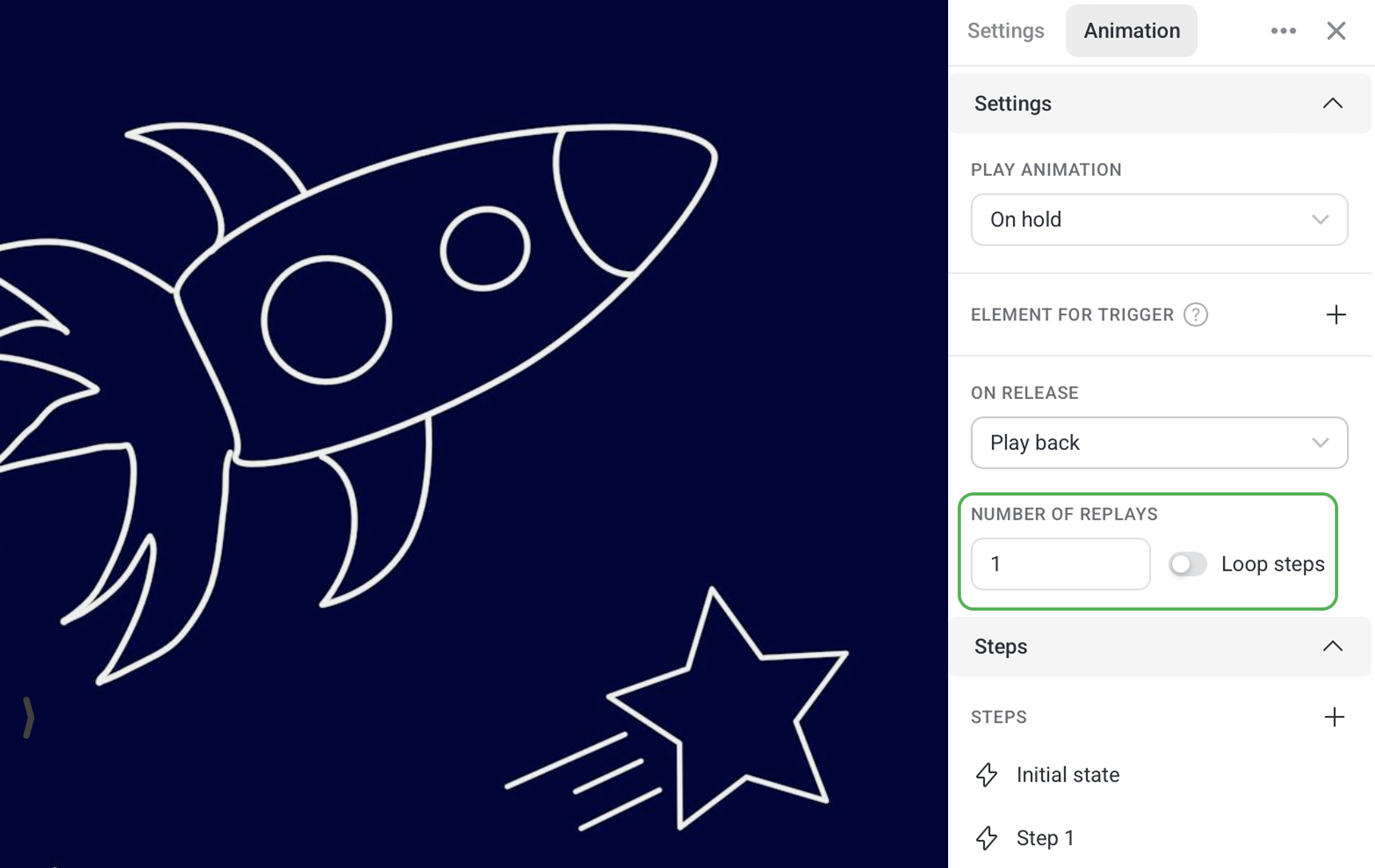Click the Number of Replays input field
The height and width of the screenshot is (868, 1375).
(x=1060, y=564)
